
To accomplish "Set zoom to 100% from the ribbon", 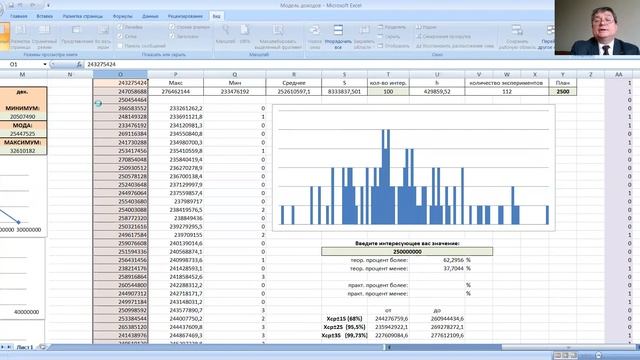I will (x=245, y=34).
